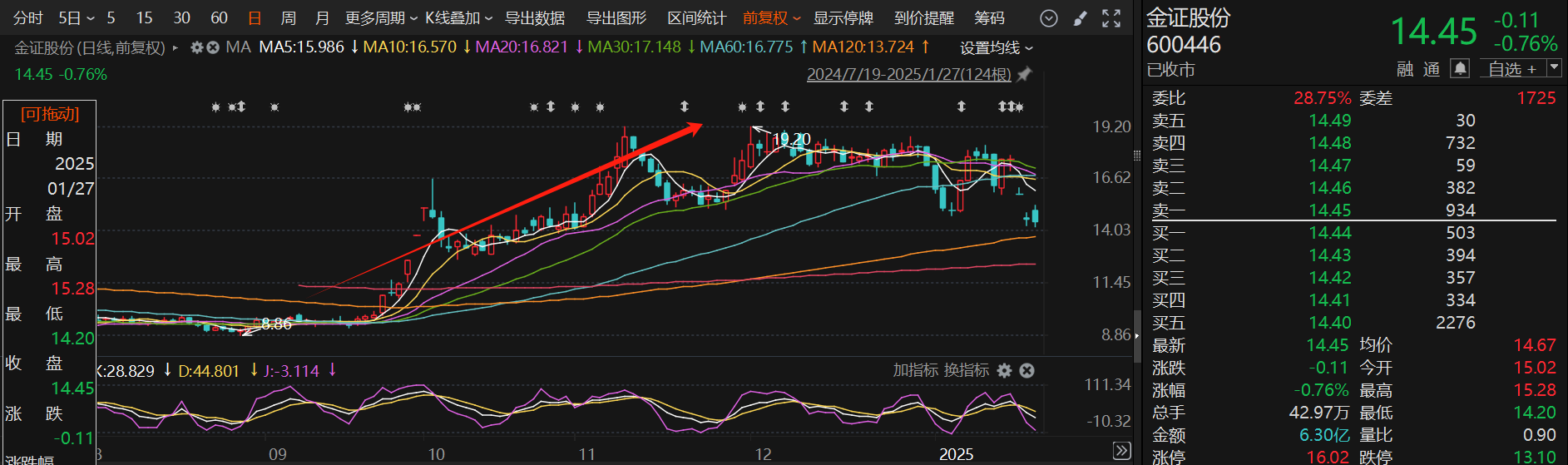Click the double-arrow button at chart bottom right

[x=1122, y=451]
